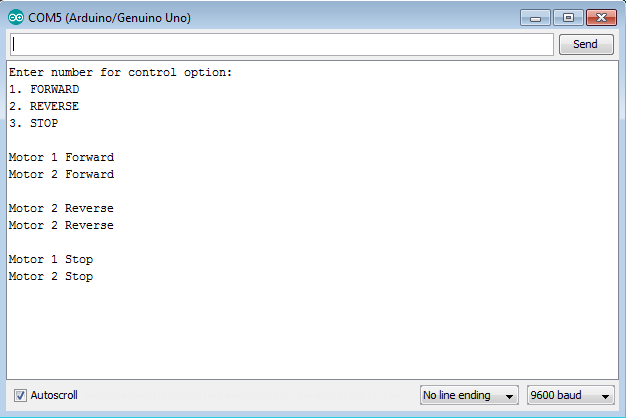626x418 pixels.
Task: Click the '1. FORWARD' output line
Action: pyautogui.click(x=44, y=89)
